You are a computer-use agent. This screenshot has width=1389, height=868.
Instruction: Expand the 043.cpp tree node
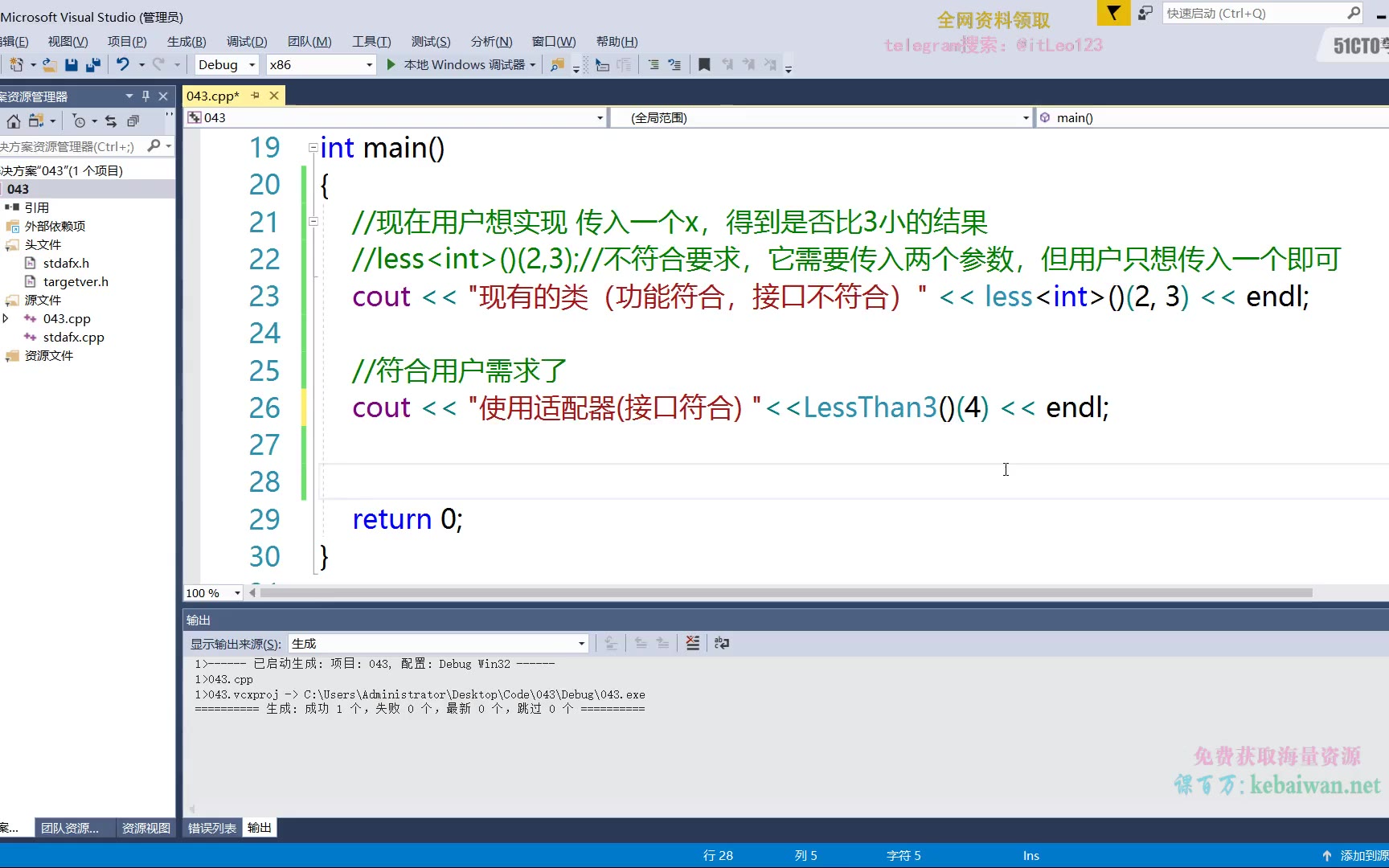pos(6,319)
